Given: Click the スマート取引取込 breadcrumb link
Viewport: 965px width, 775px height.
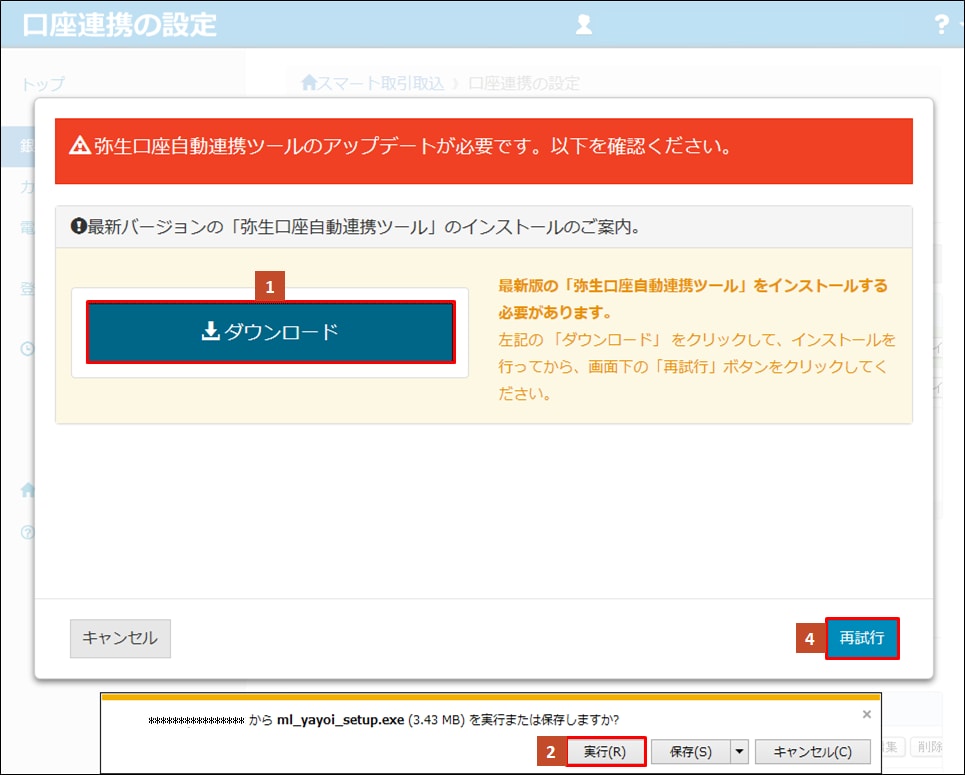Looking at the screenshot, I should click(381, 83).
